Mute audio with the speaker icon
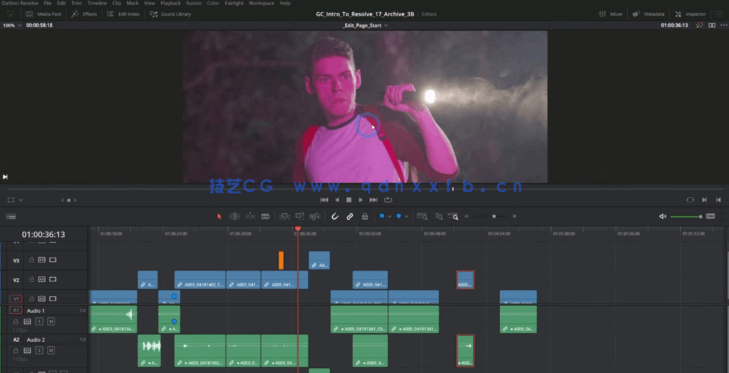This screenshot has width=729, height=373. 663,216
